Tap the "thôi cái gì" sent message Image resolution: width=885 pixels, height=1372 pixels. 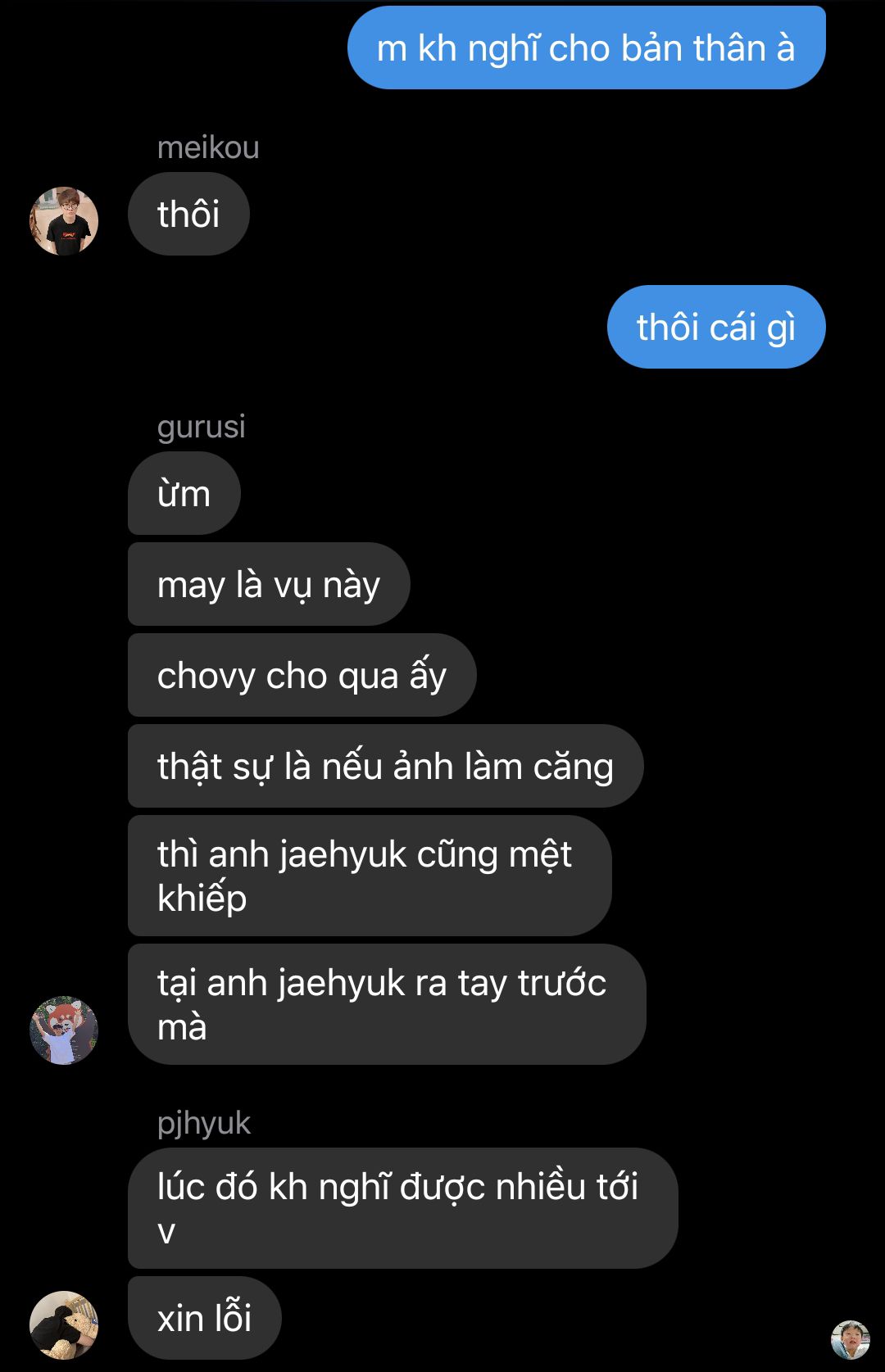[x=716, y=327]
